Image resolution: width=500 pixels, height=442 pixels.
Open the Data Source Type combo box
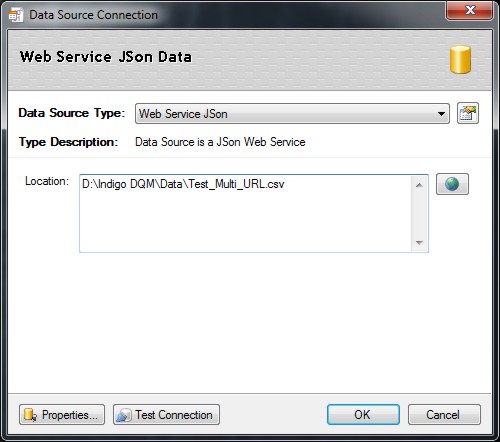[292, 114]
